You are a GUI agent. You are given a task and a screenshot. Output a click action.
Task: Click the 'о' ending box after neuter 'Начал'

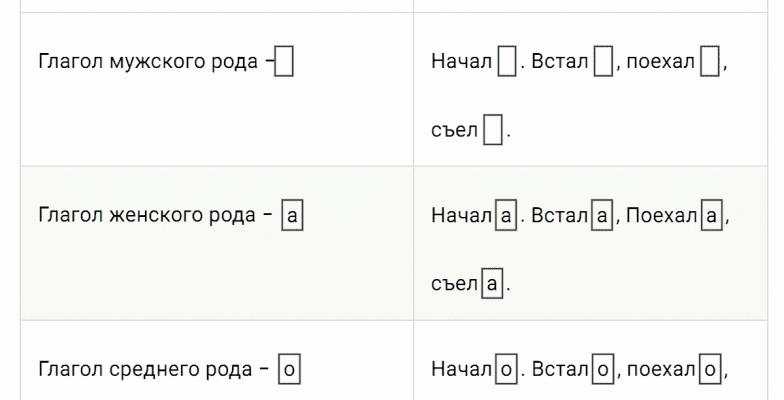coord(507,370)
